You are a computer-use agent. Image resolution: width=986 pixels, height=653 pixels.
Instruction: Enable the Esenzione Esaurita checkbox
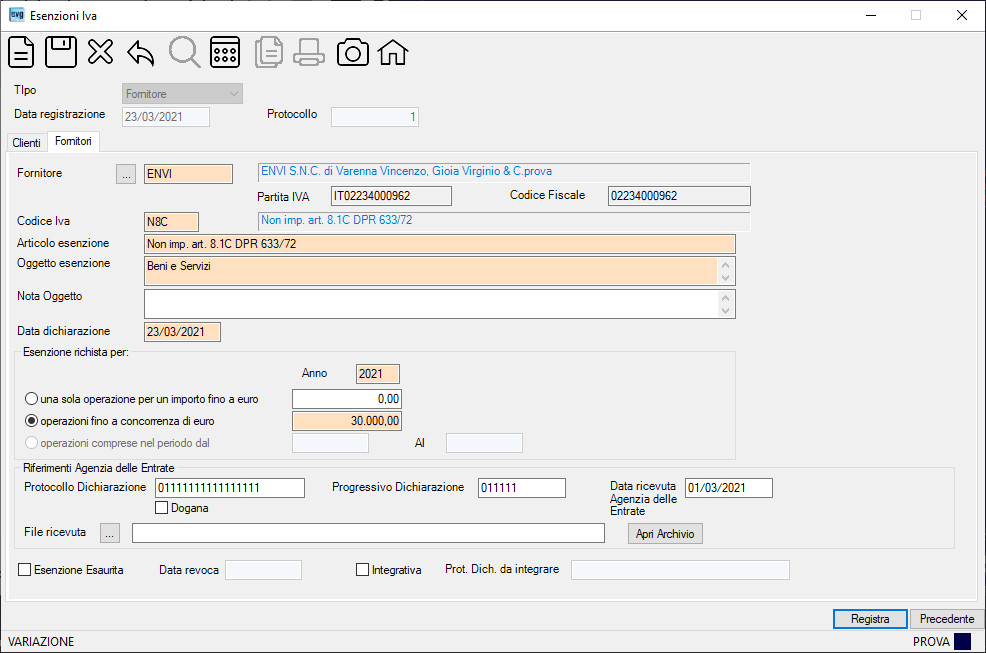click(25, 570)
